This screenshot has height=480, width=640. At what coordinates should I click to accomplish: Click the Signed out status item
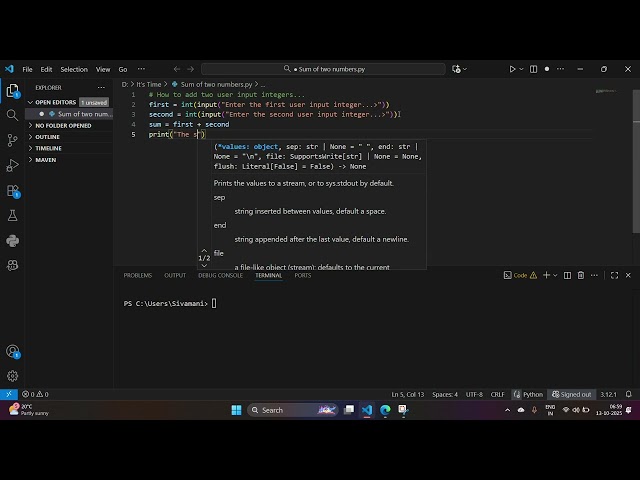pyautogui.click(x=571, y=394)
